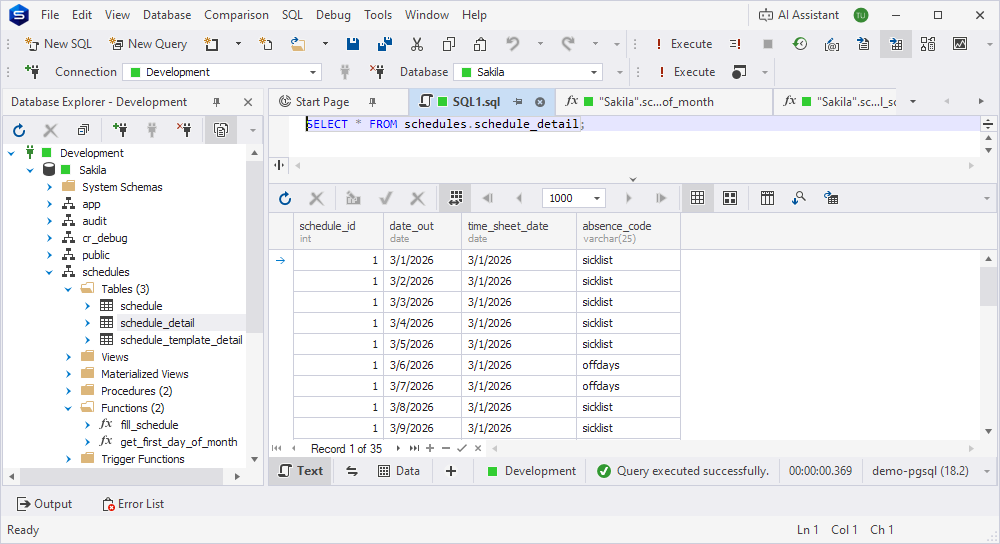Click Execute beside the Database dropdown
The height and width of the screenshot is (544, 1000).
(686, 72)
